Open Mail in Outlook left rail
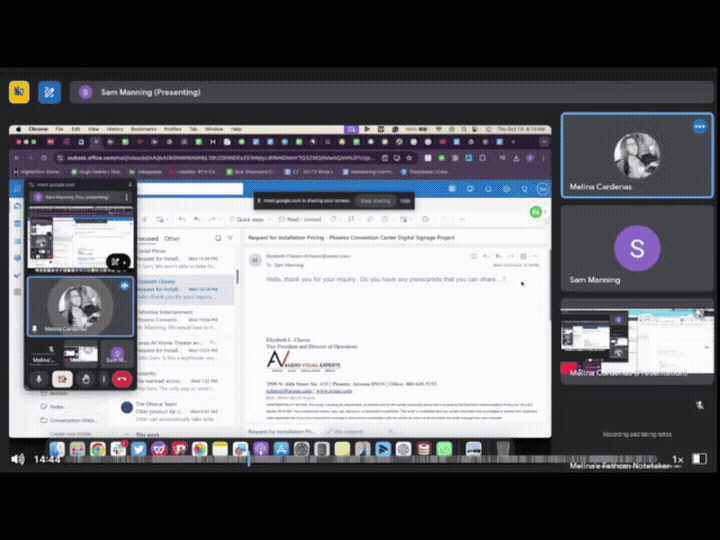The width and height of the screenshot is (720, 540). 17,206
